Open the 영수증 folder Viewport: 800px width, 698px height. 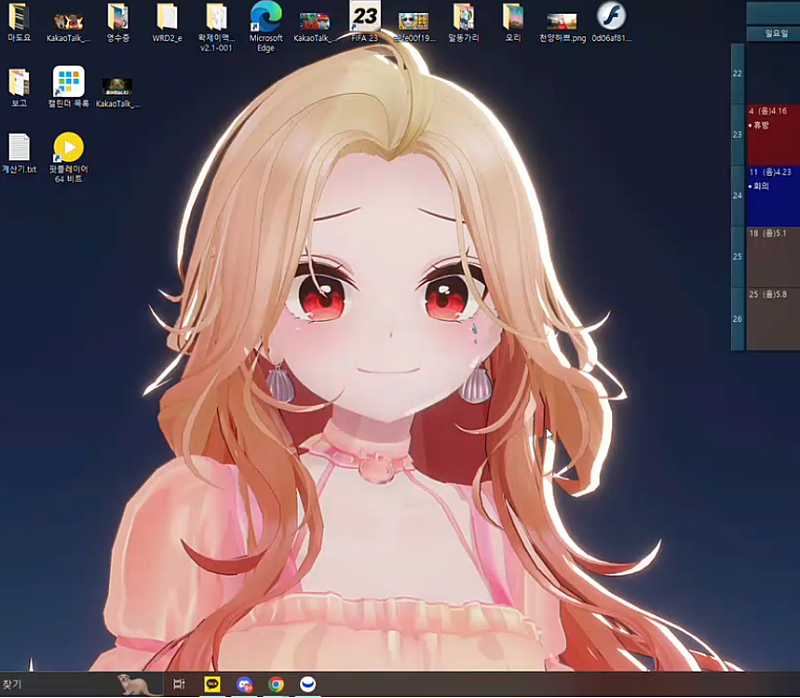(x=118, y=17)
